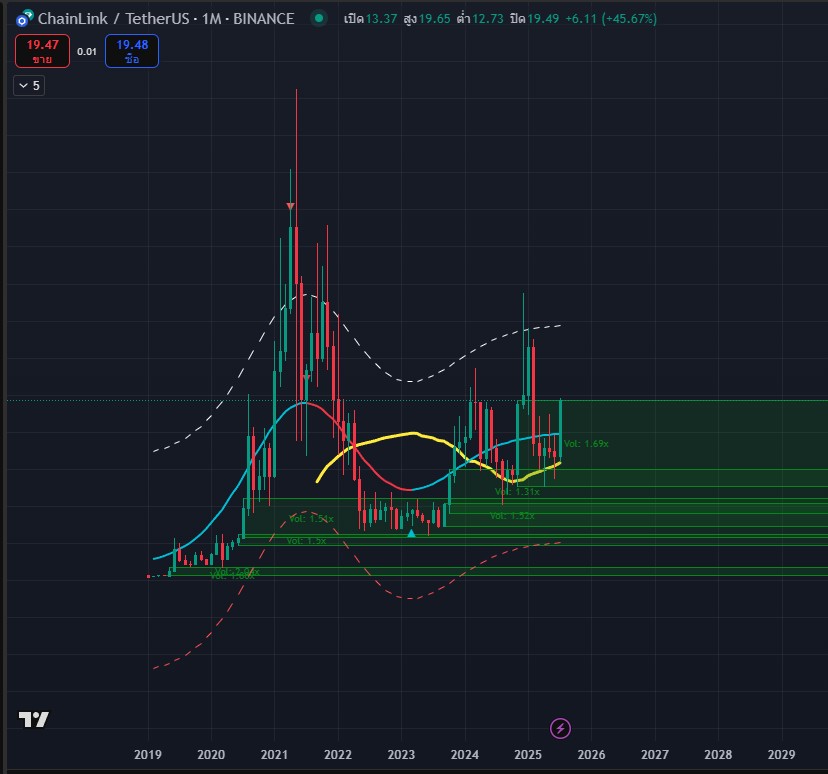Click the 2022 label on time axis

(x=338, y=754)
